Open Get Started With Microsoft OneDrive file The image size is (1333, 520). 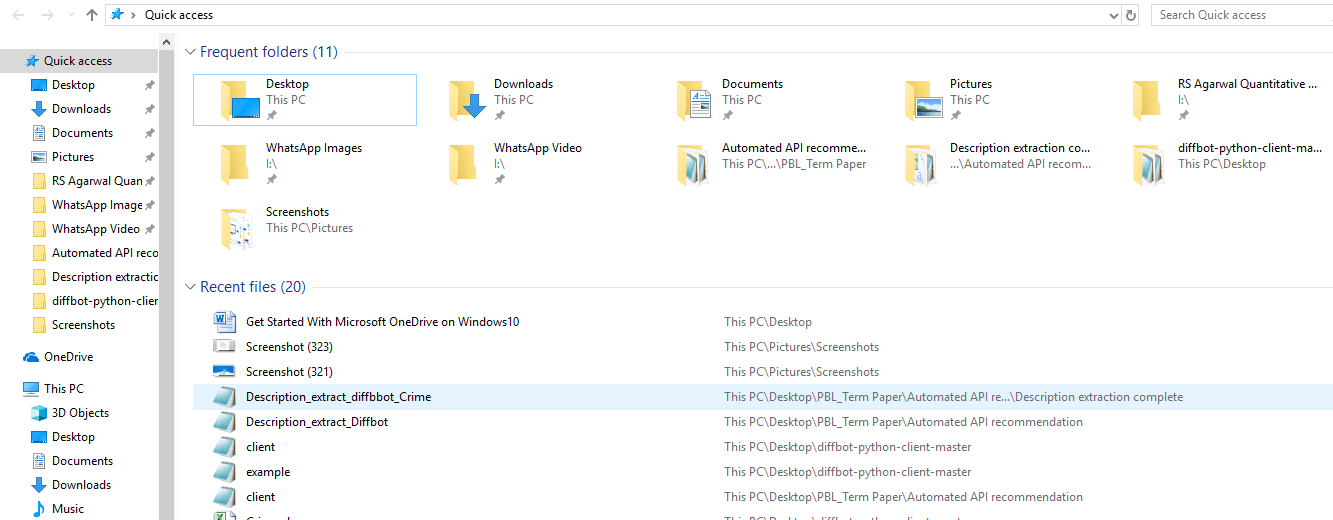pyautogui.click(x=382, y=322)
